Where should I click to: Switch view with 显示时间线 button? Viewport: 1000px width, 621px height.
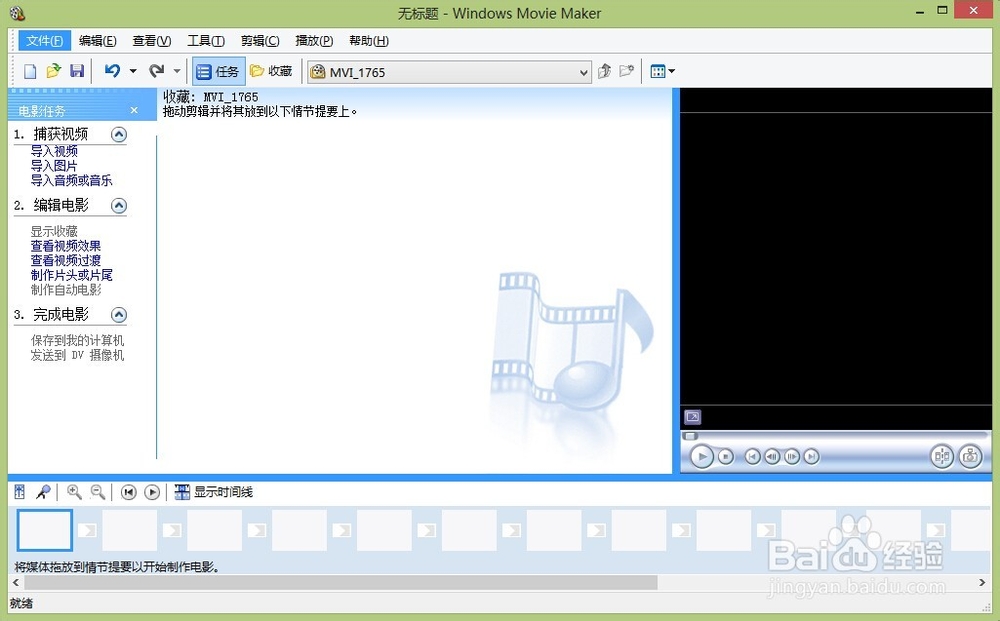point(214,492)
